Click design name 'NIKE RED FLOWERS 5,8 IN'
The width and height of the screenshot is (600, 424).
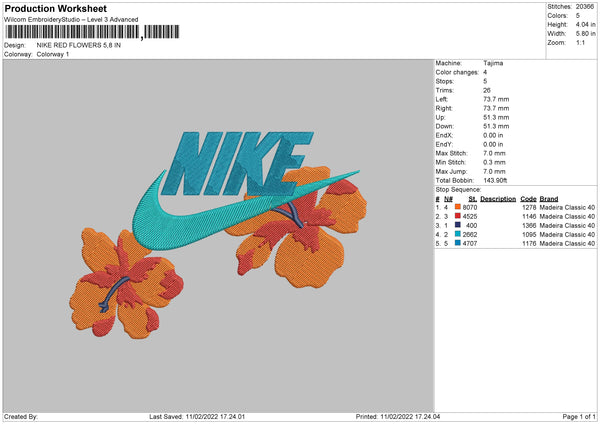pos(79,45)
